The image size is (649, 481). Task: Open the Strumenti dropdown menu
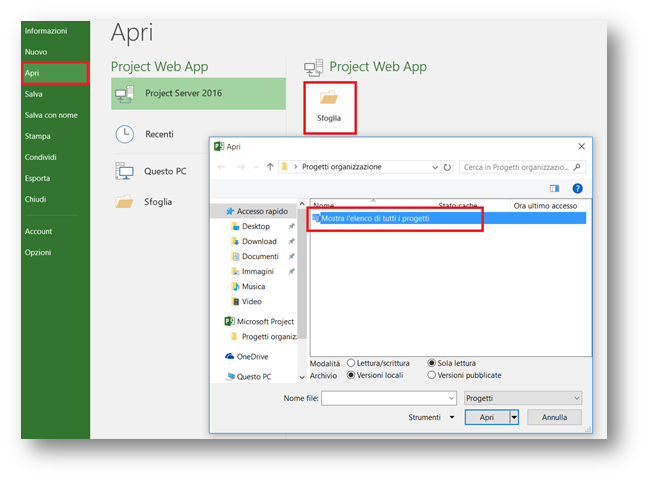click(432, 417)
